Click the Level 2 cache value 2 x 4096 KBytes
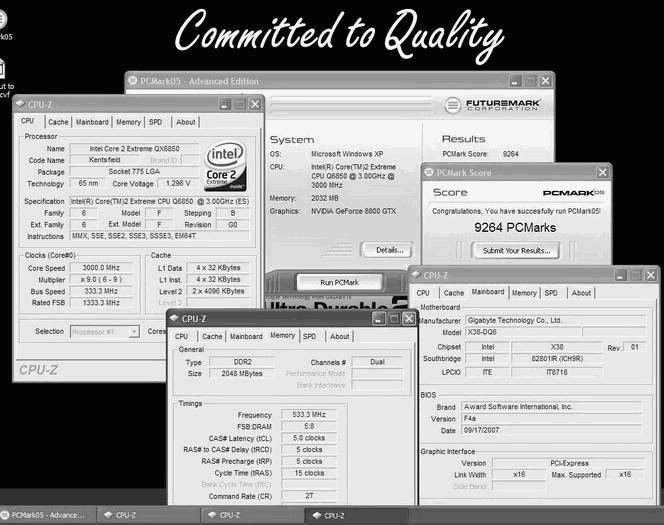Screen dimensions: 664x525 pyautogui.click(x=218, y=291)
